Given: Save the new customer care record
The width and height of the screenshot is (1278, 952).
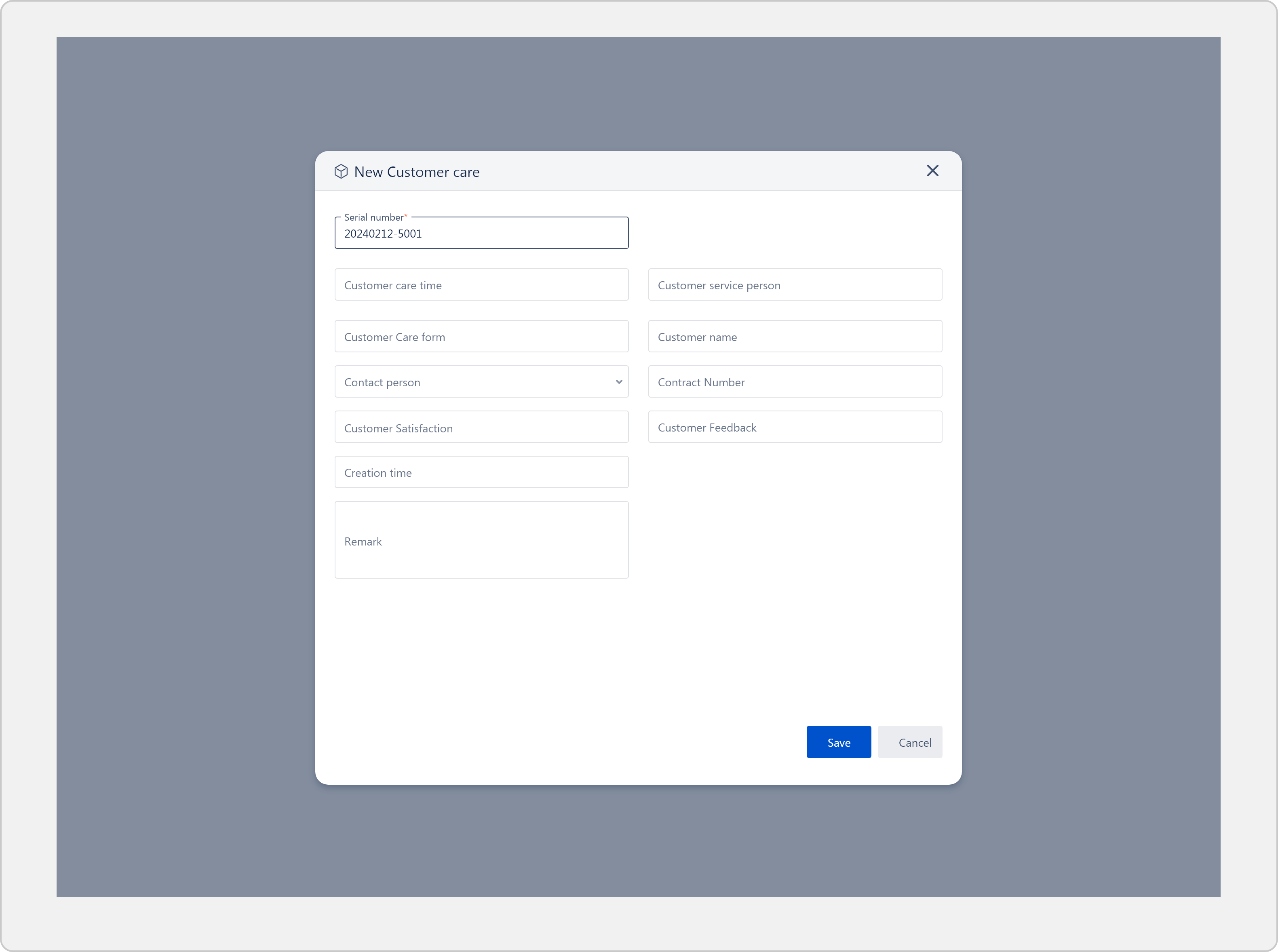Looking at the screenshot, I should point(839,742).
